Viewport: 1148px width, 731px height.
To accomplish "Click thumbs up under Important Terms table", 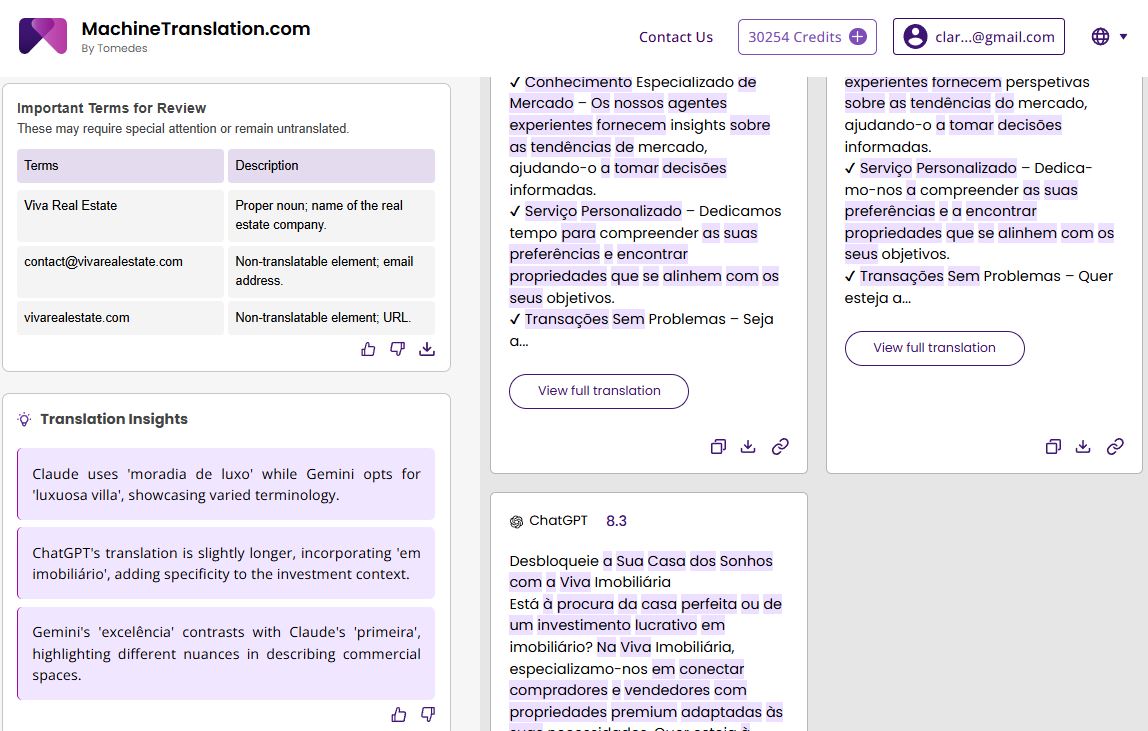I will 368,349.
